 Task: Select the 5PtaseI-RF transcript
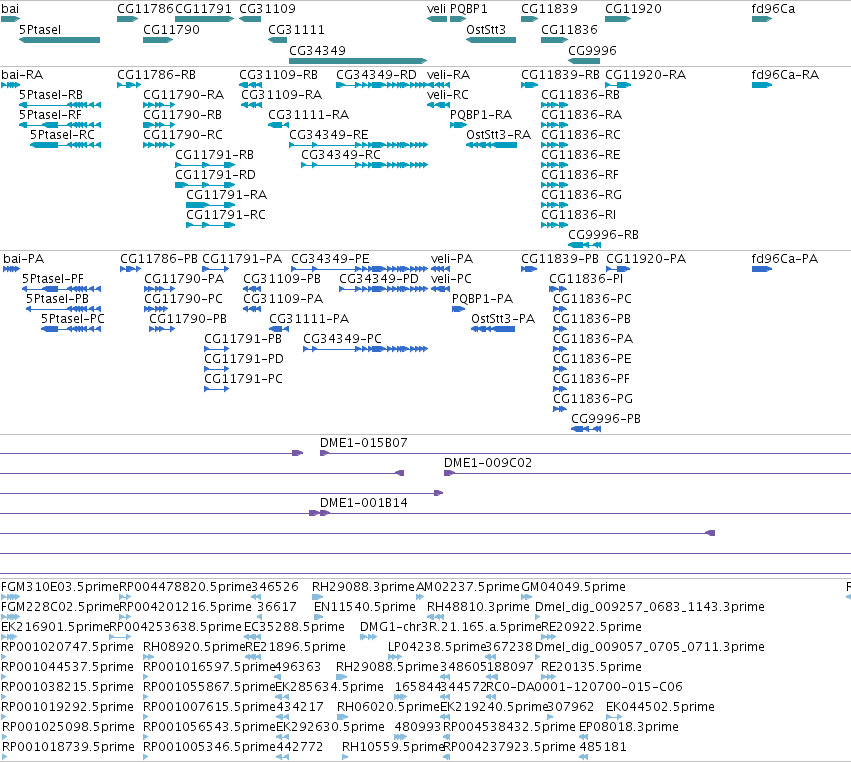tap(60, 125)
